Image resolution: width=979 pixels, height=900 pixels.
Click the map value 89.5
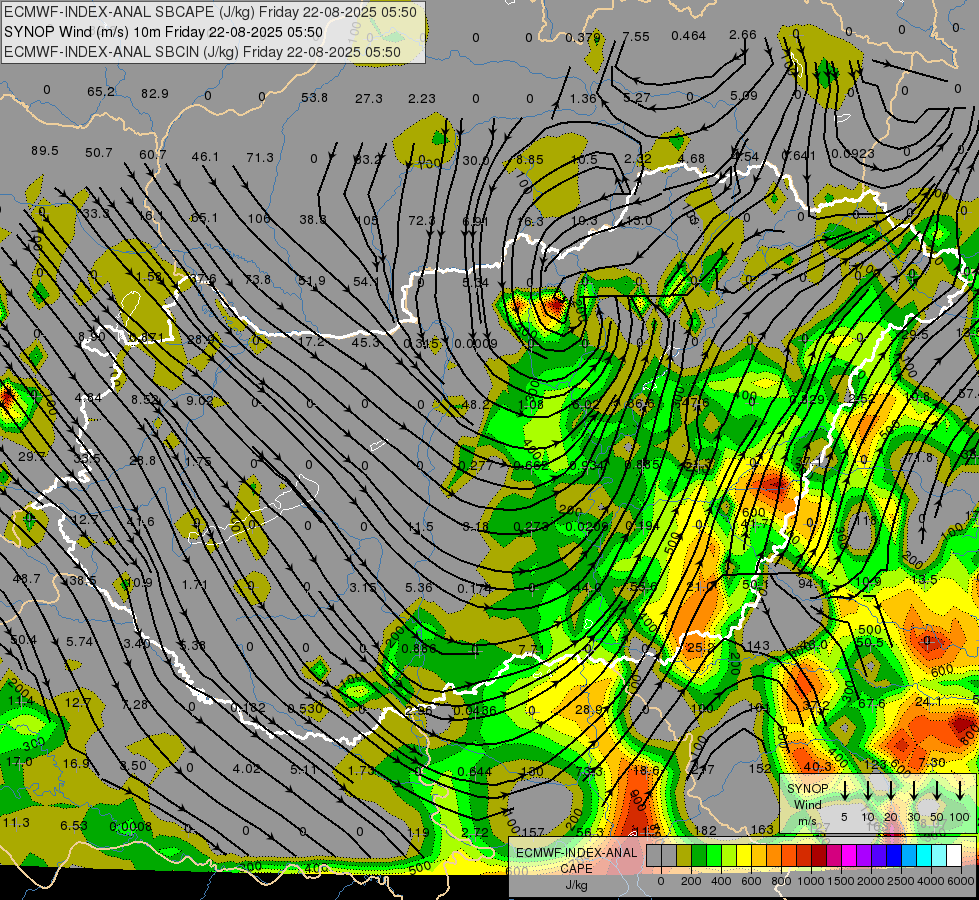click(x=44, y=151)
